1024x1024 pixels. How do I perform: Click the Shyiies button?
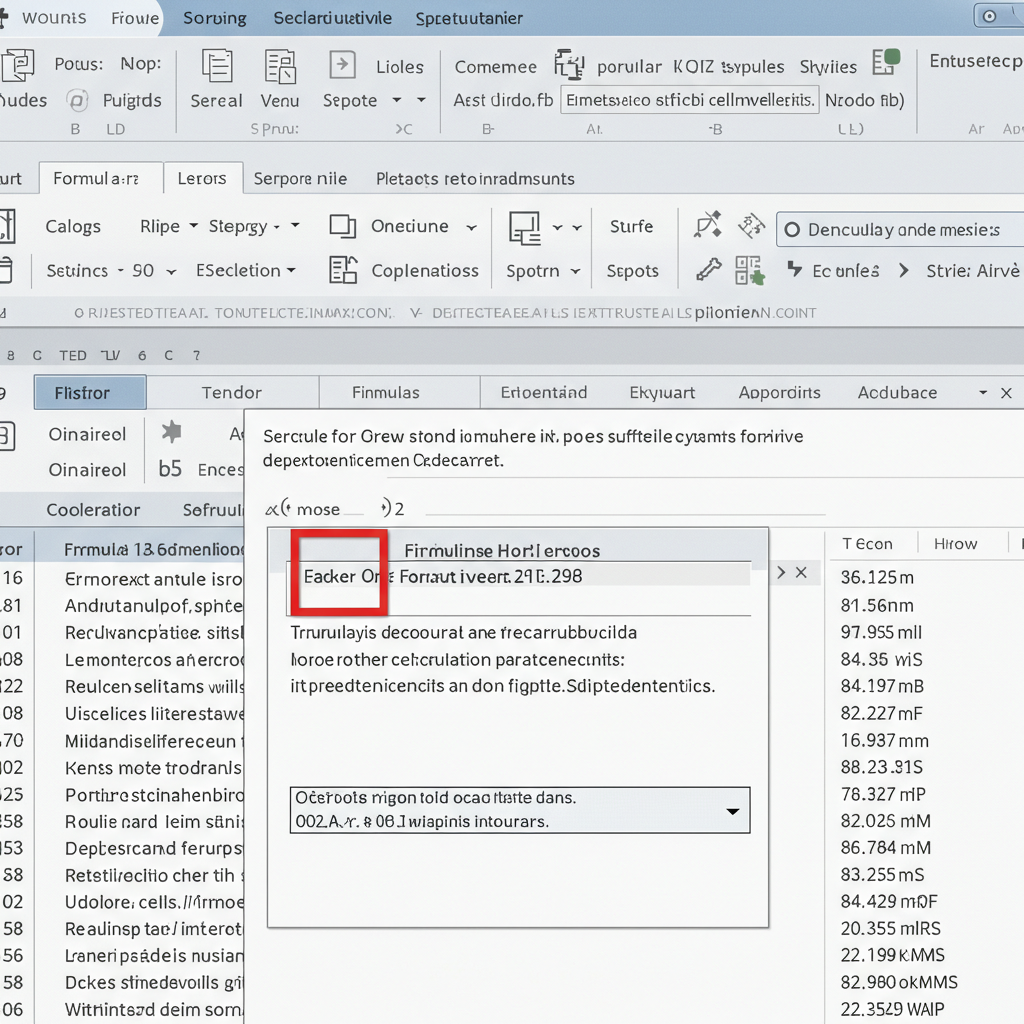pos(828,67)
